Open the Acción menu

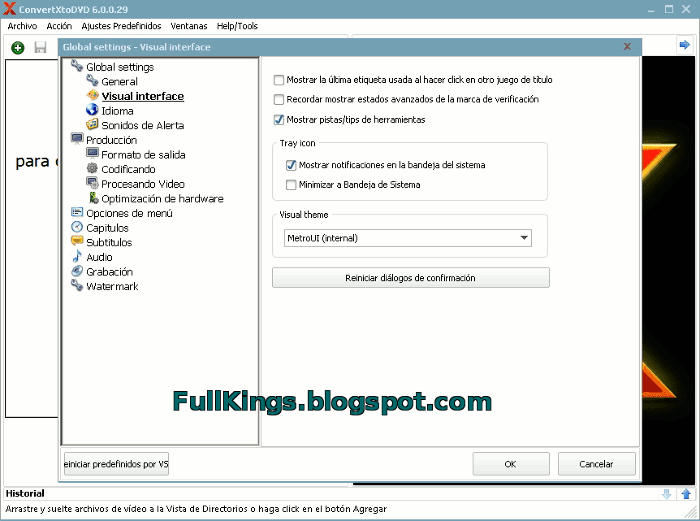click(59, 26)
